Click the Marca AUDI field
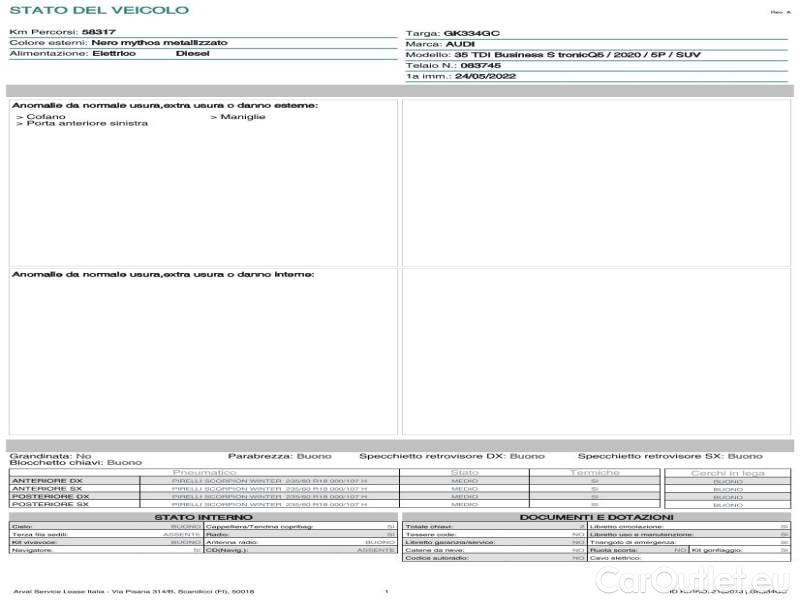Image resolution: width=800 pixels, height=600 pixels. pos(459,44)
